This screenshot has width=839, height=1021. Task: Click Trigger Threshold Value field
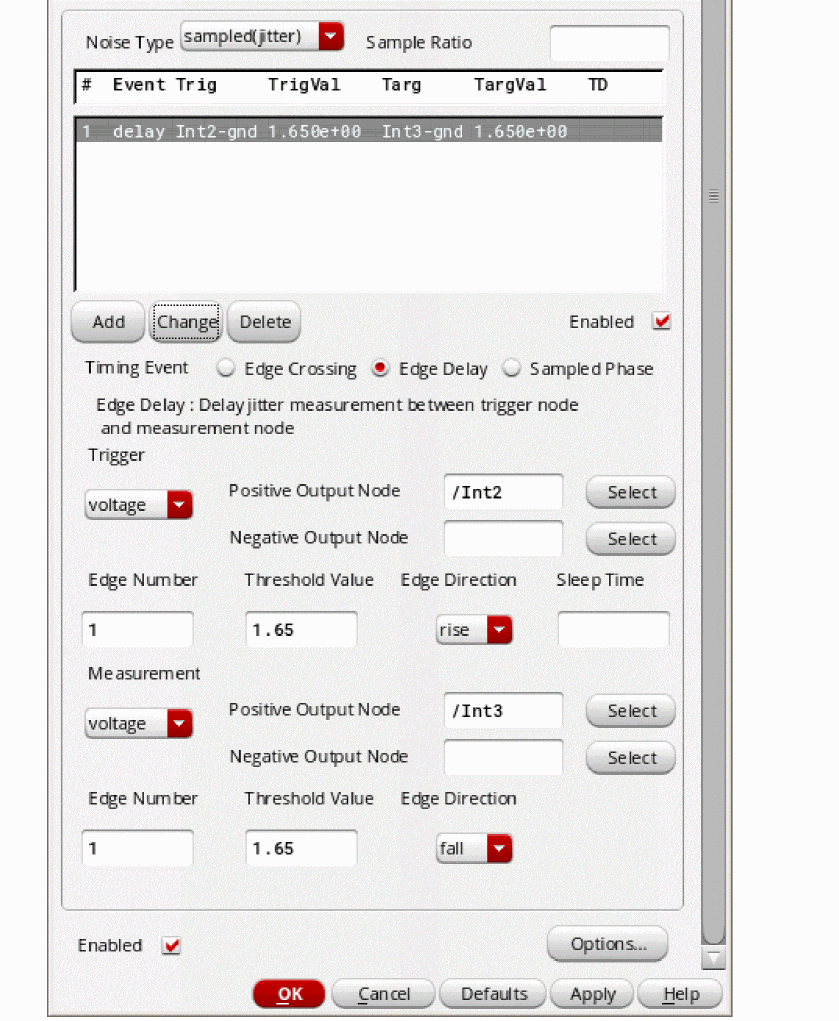click(x=301, y=629)
